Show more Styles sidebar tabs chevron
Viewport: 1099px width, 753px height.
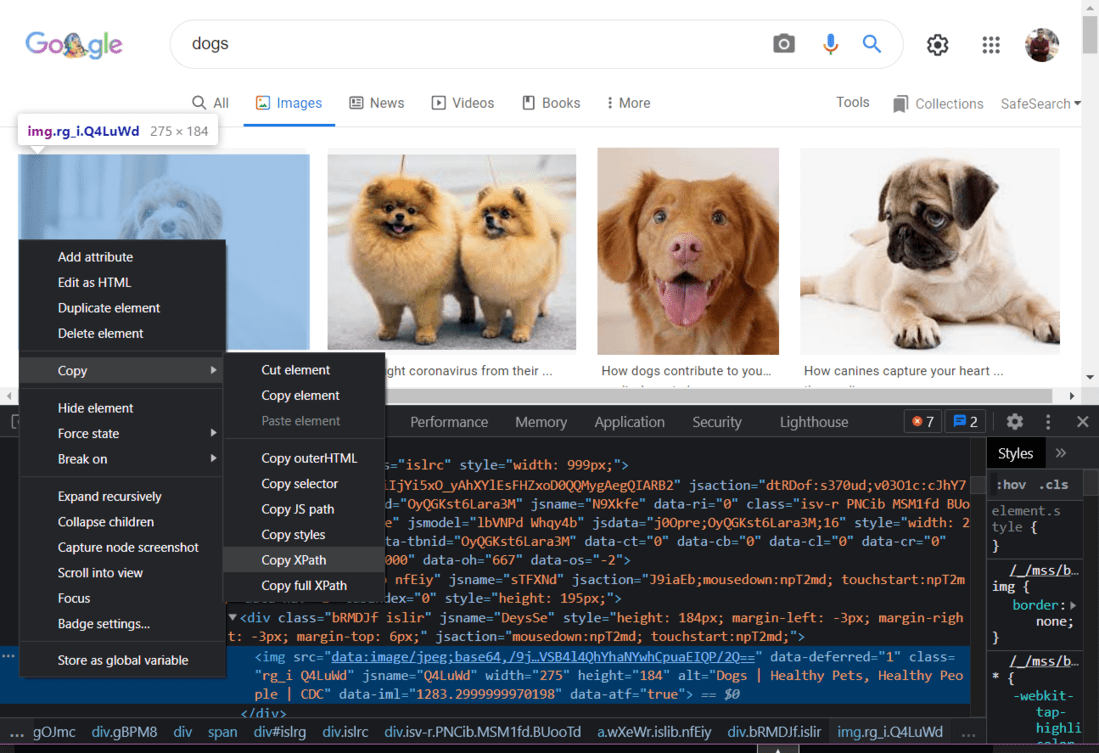(x=1060, y=453)
